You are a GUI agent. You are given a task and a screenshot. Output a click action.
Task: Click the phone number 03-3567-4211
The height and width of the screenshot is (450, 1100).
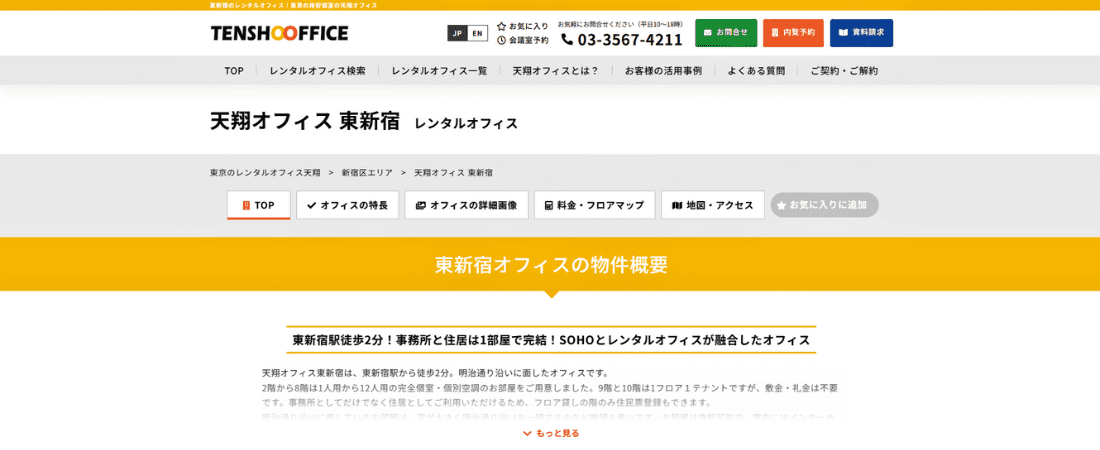(x=622, y=40)
